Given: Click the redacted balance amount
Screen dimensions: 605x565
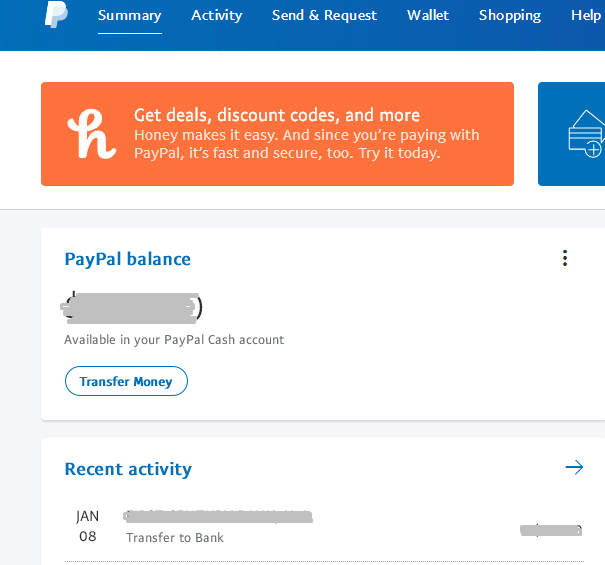Looking at the screenshot, I should (133, 307).
